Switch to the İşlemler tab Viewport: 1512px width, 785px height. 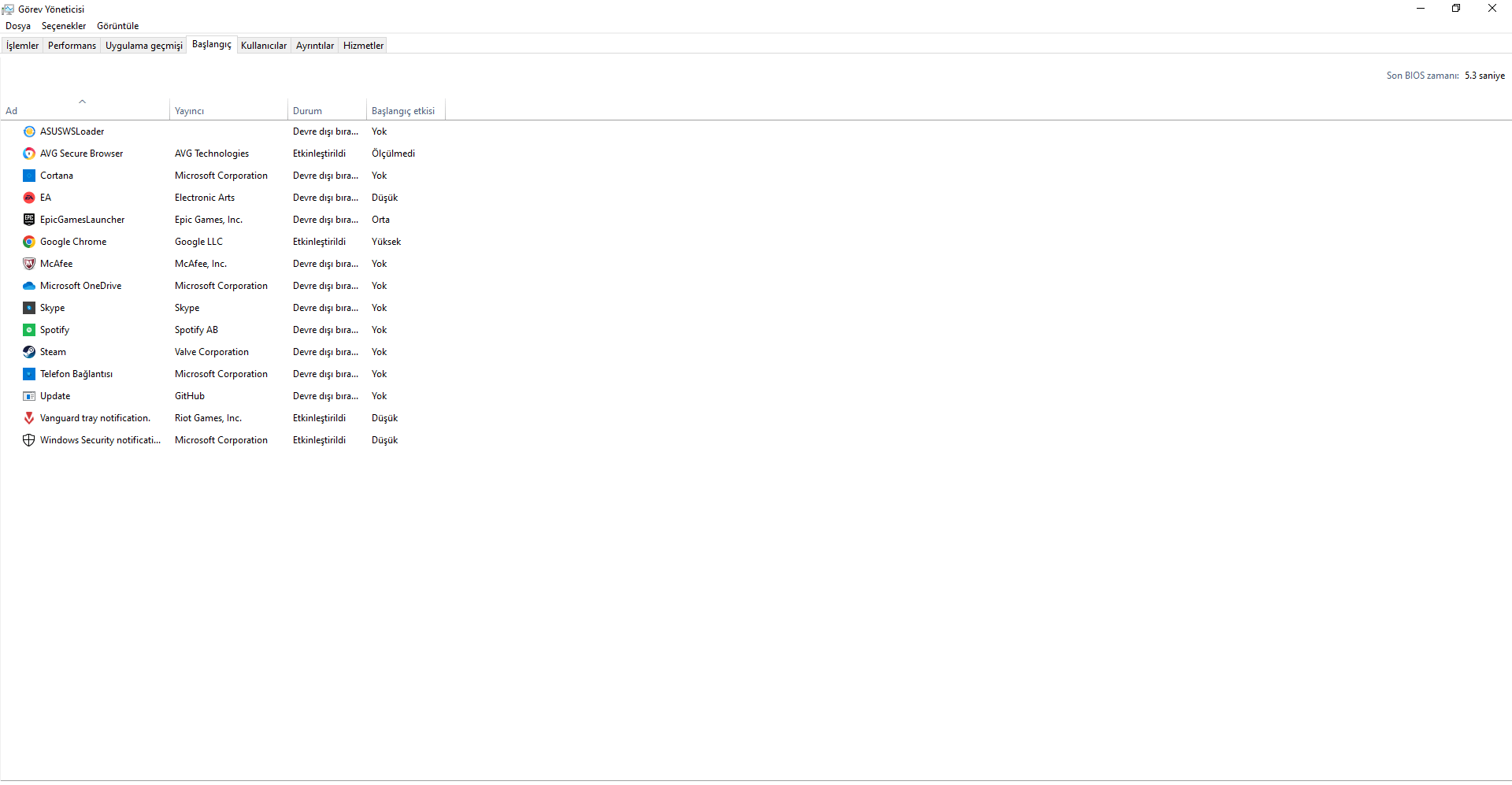coord(22,46)
